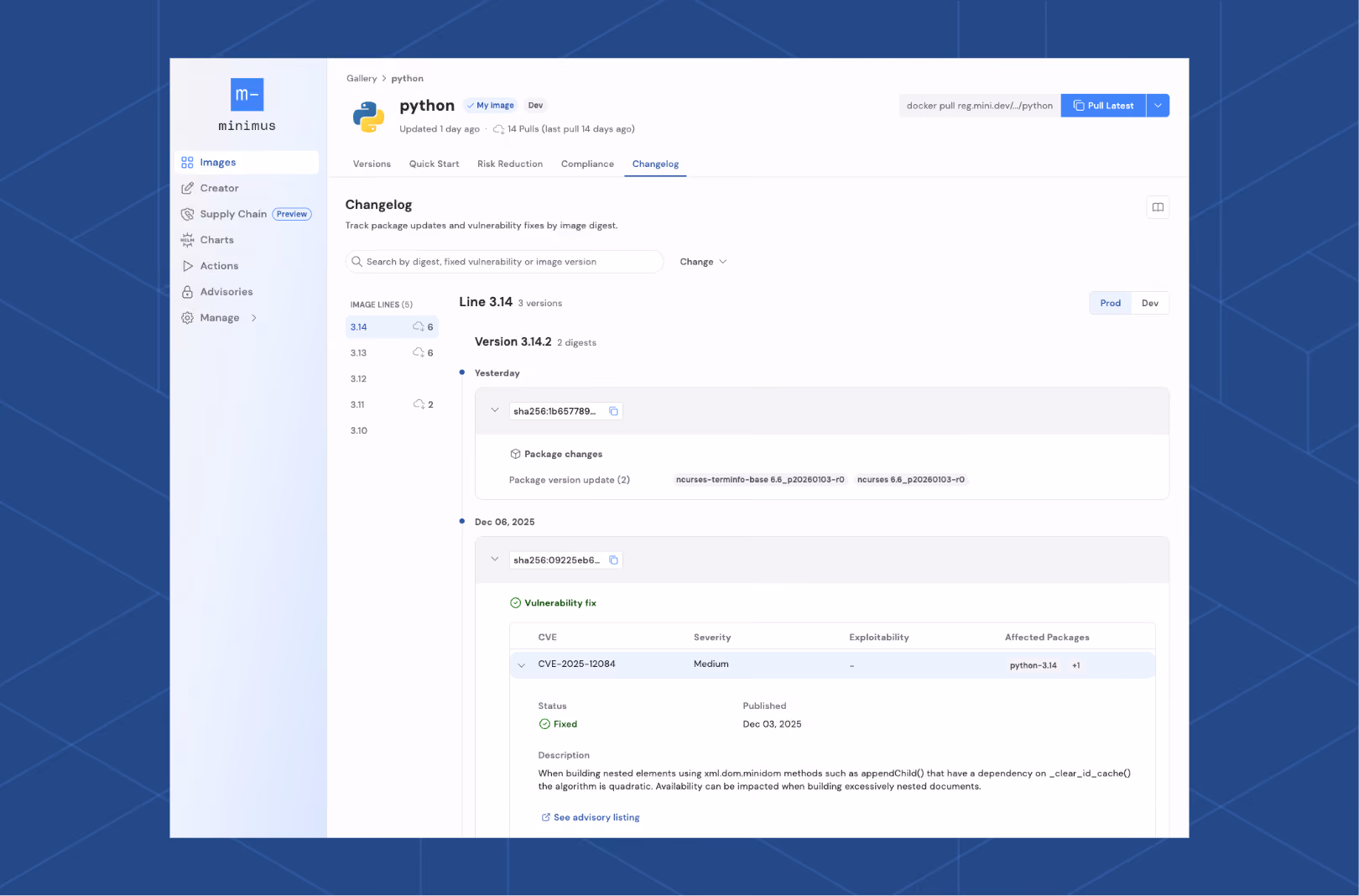Image resolution: width=1359 pixels, height=896 pixels.
Task: Copy the sha256:1b657789 digest
Action: pyautogui.click(x=613, y=411)
